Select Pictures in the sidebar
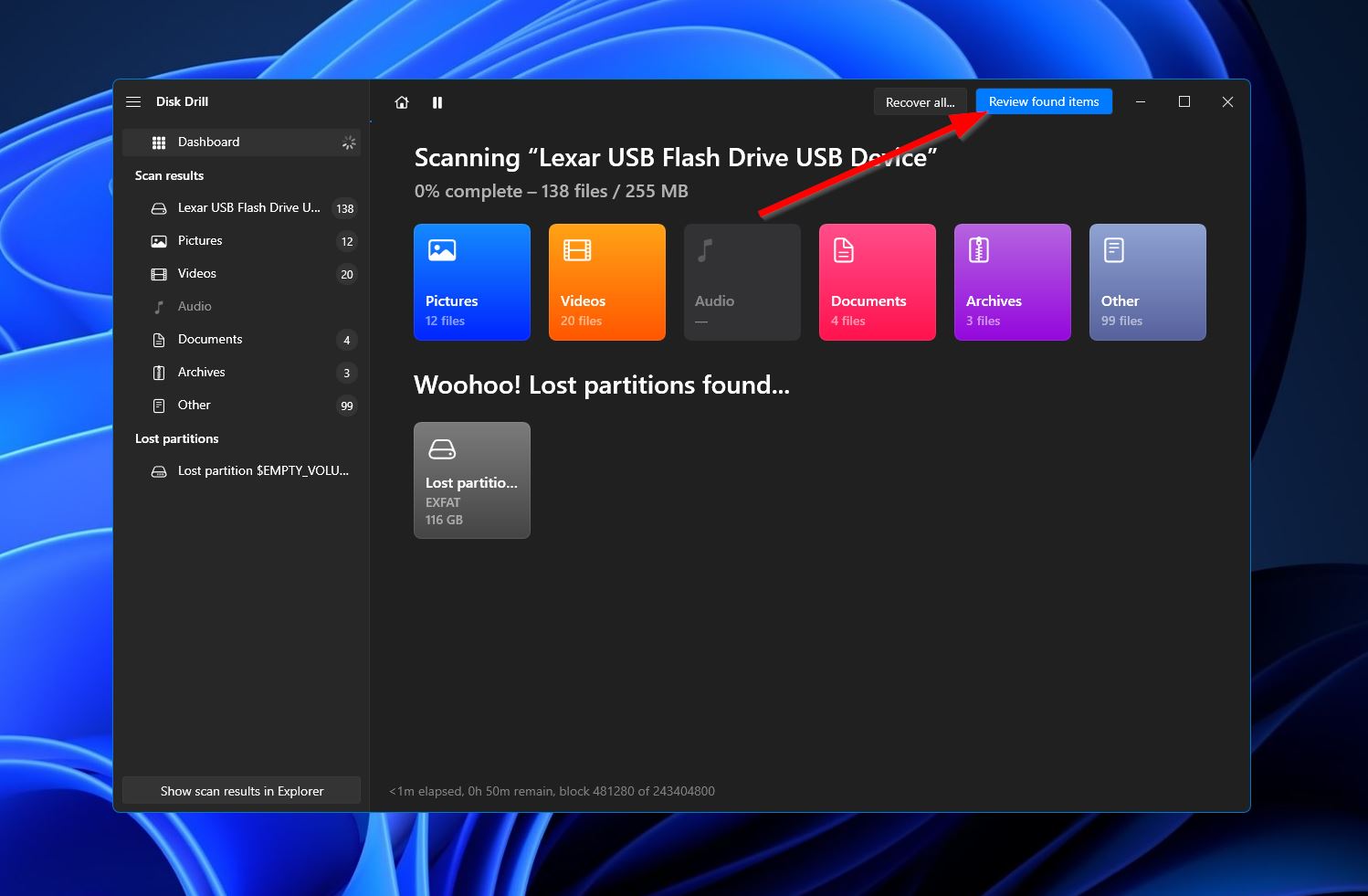The image size is (1368, 896). pyautogui.click(x=241, y=241)
